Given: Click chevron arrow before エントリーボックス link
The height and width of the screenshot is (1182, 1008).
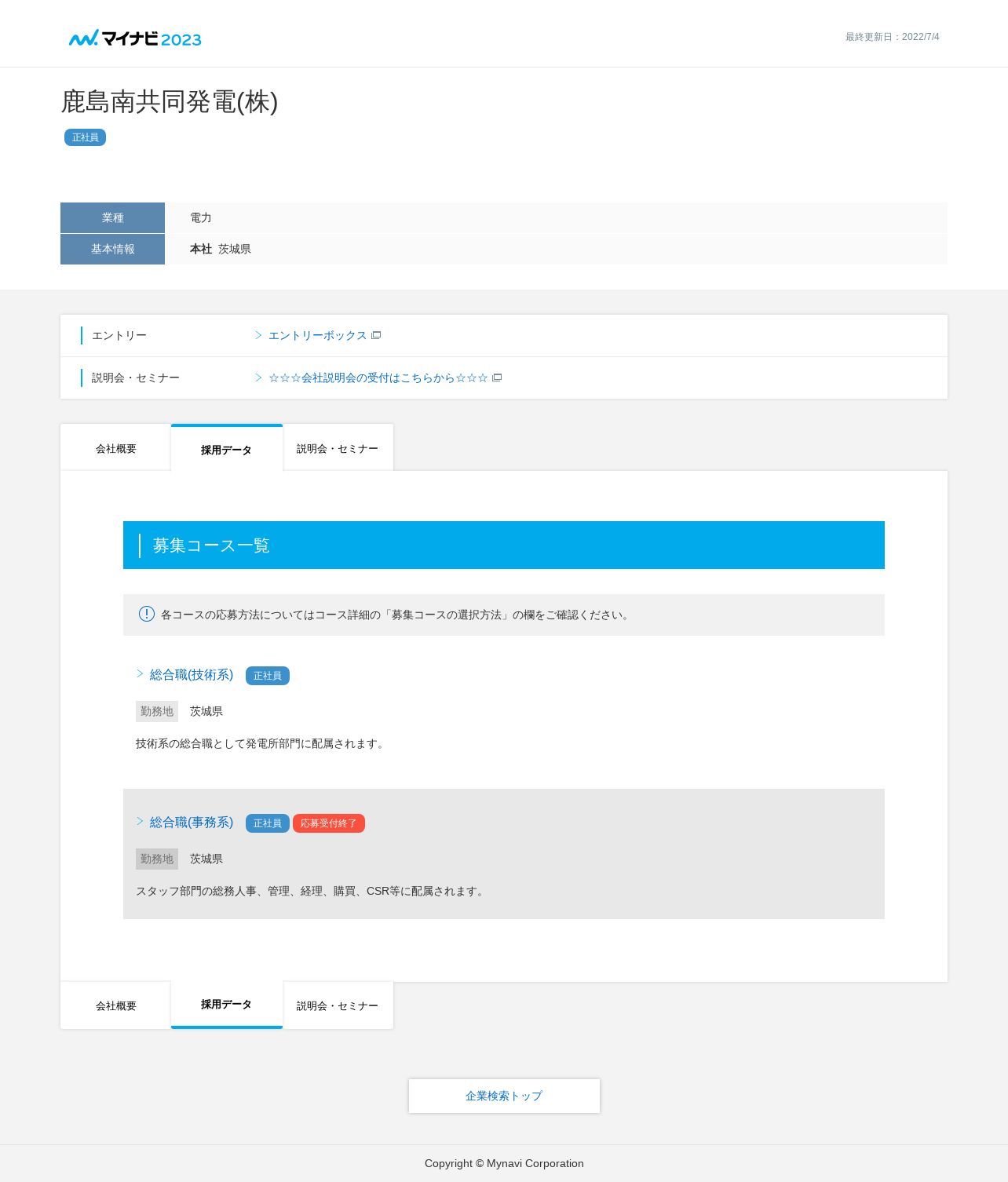Looking at the screenshot, I should [x=258, y=335].
